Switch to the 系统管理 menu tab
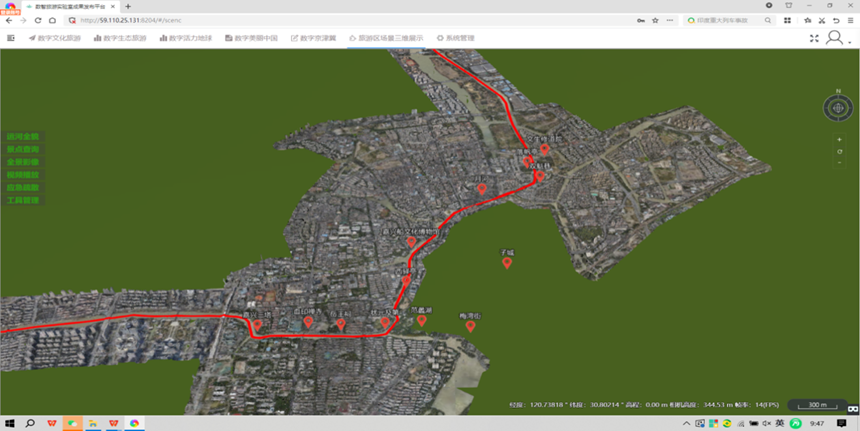This screenshot has width=860, height=431. click(456, 38)
